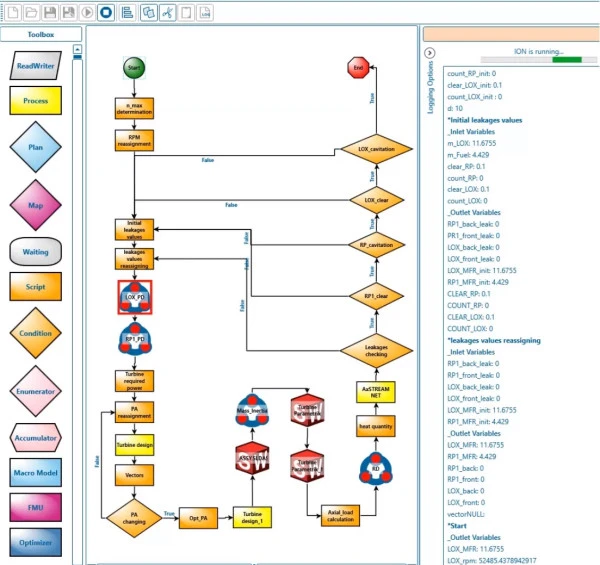Select the Condition toolbox block
Image resolution: width=600 pixels, height=565 pixels.
36,333
